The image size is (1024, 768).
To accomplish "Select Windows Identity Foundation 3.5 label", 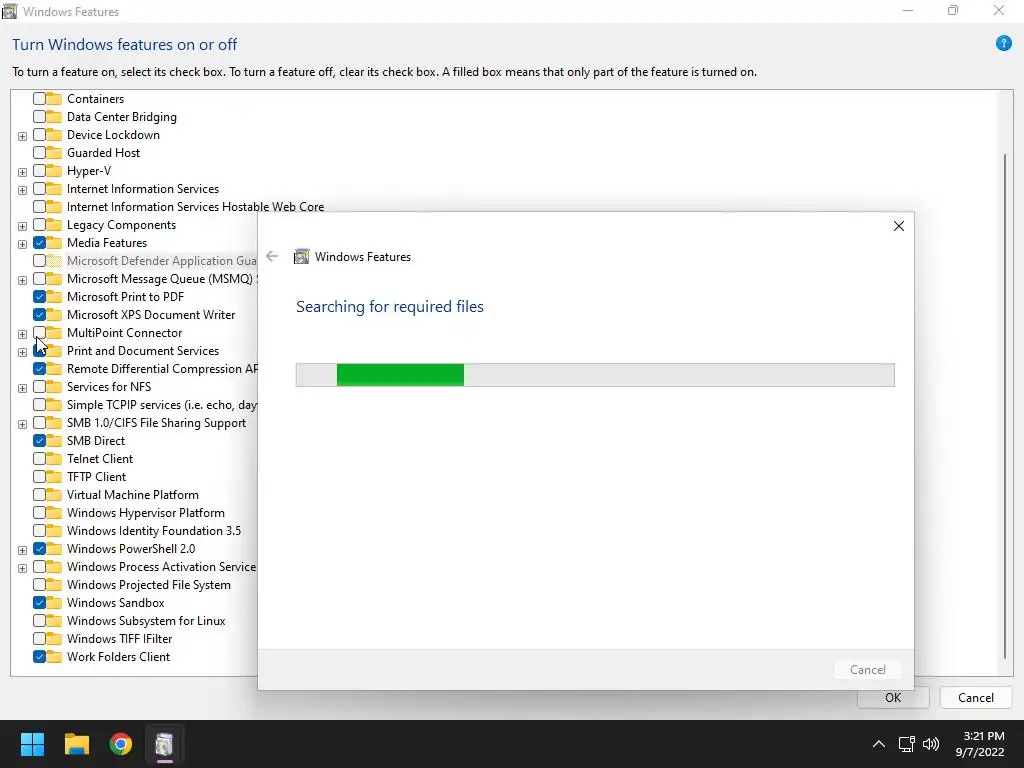I will tap(153, 531).
